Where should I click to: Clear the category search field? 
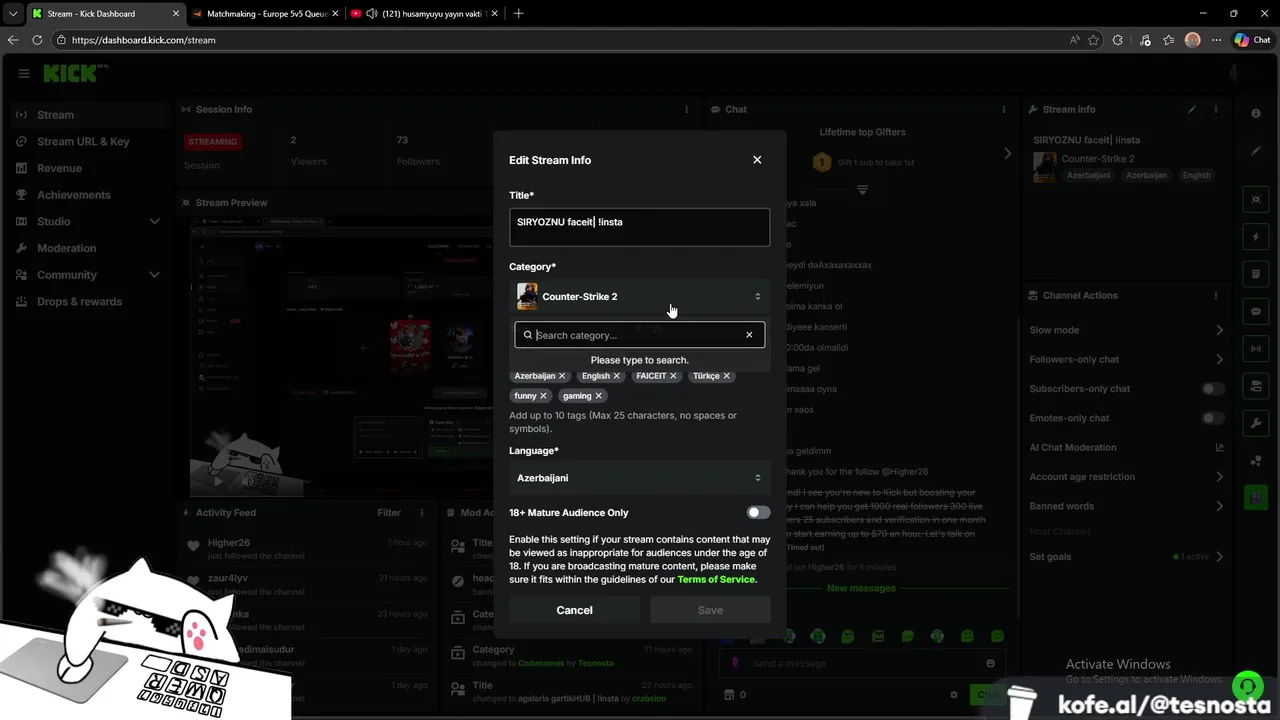[x=749, y=335]
